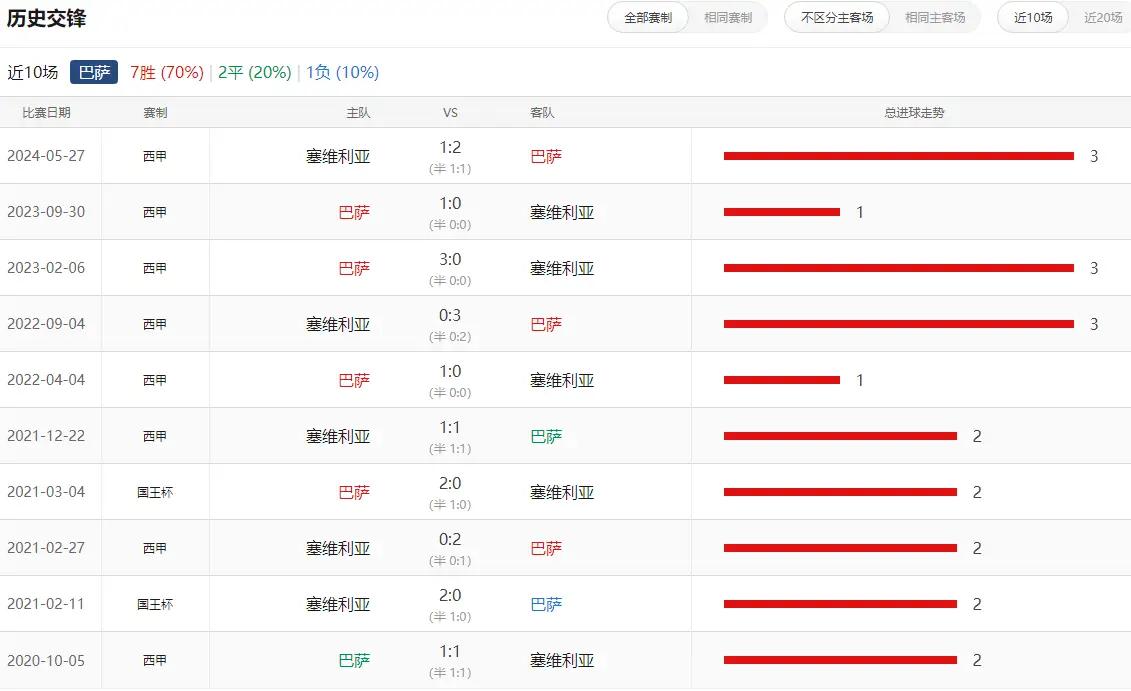The height and width of the screenshot is (691, 1131).
Task: Click the date 2021-02-27
Action: coord(46,548)
